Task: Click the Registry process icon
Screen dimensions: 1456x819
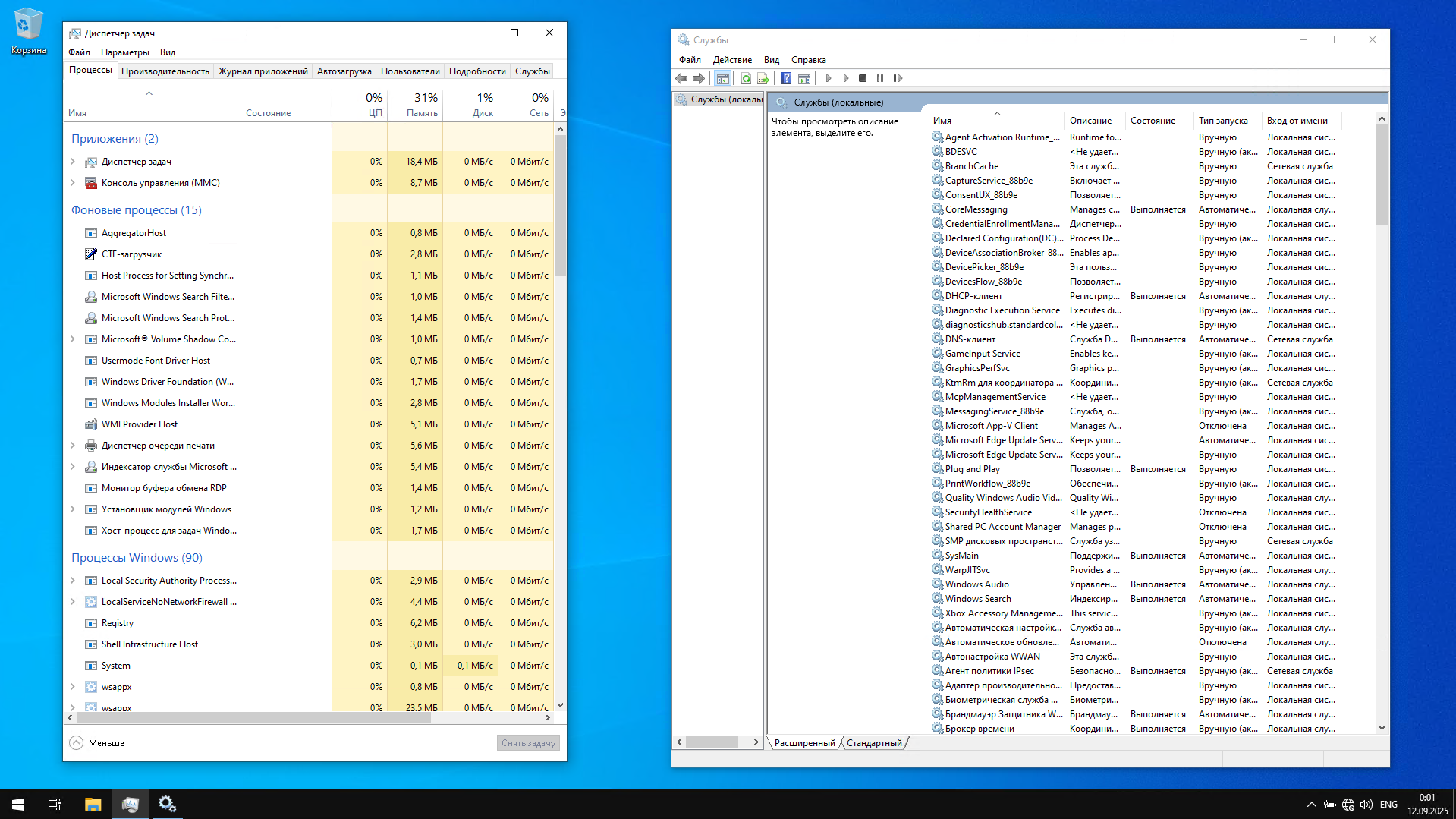Action: (91, 623)
